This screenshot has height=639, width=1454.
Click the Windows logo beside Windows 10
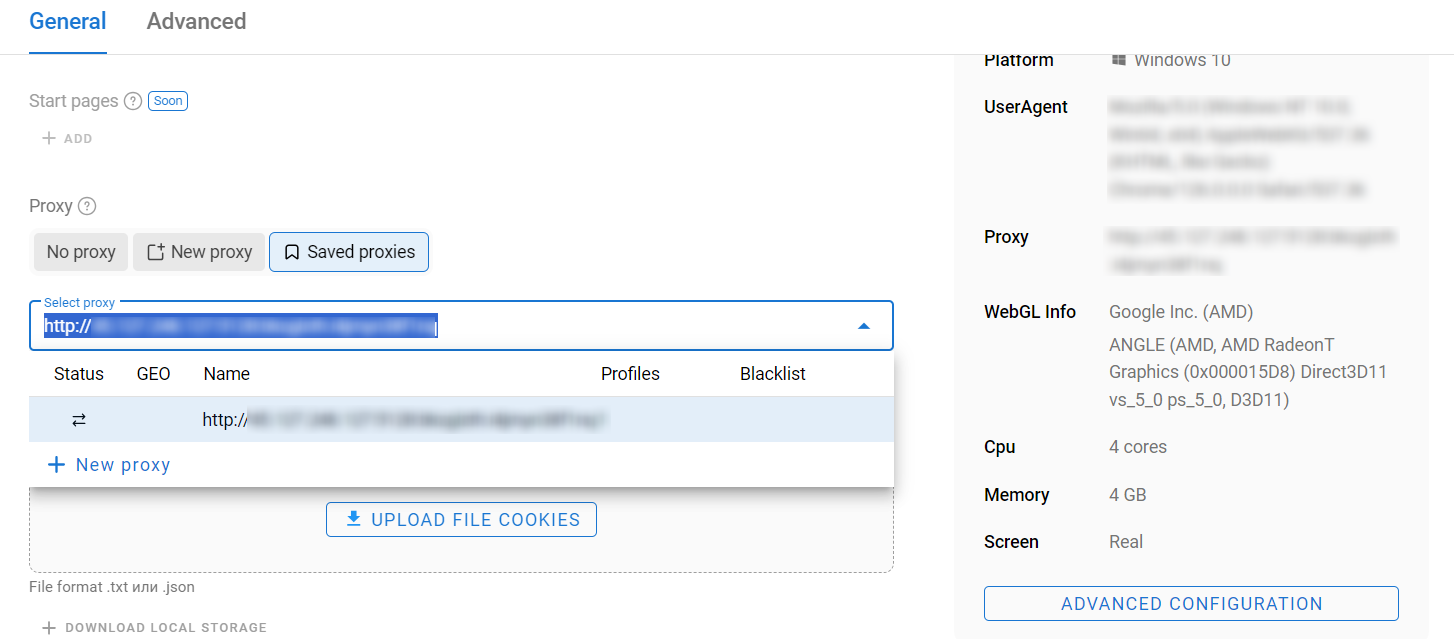[1117, 59]
